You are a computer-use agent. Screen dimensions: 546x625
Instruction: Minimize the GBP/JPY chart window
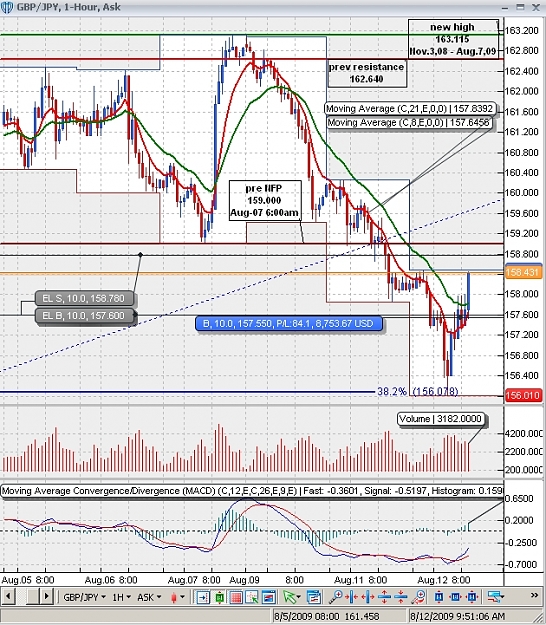tap(505, 7)
